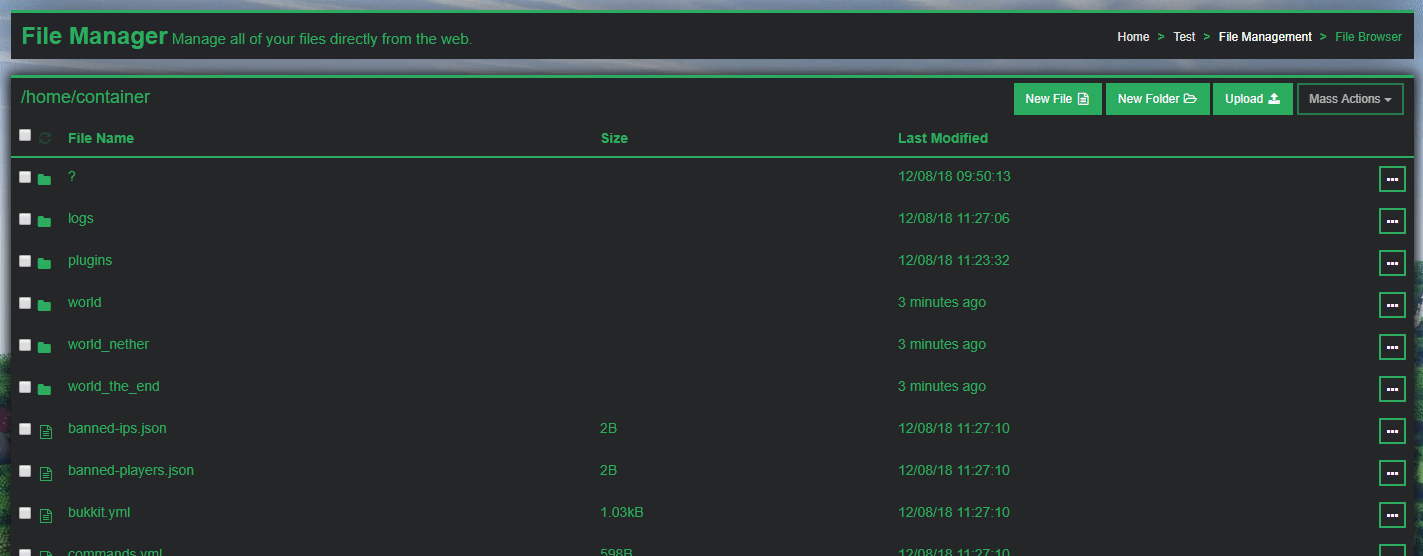Click the folder icon for world_nether

[x=44, y=347]
